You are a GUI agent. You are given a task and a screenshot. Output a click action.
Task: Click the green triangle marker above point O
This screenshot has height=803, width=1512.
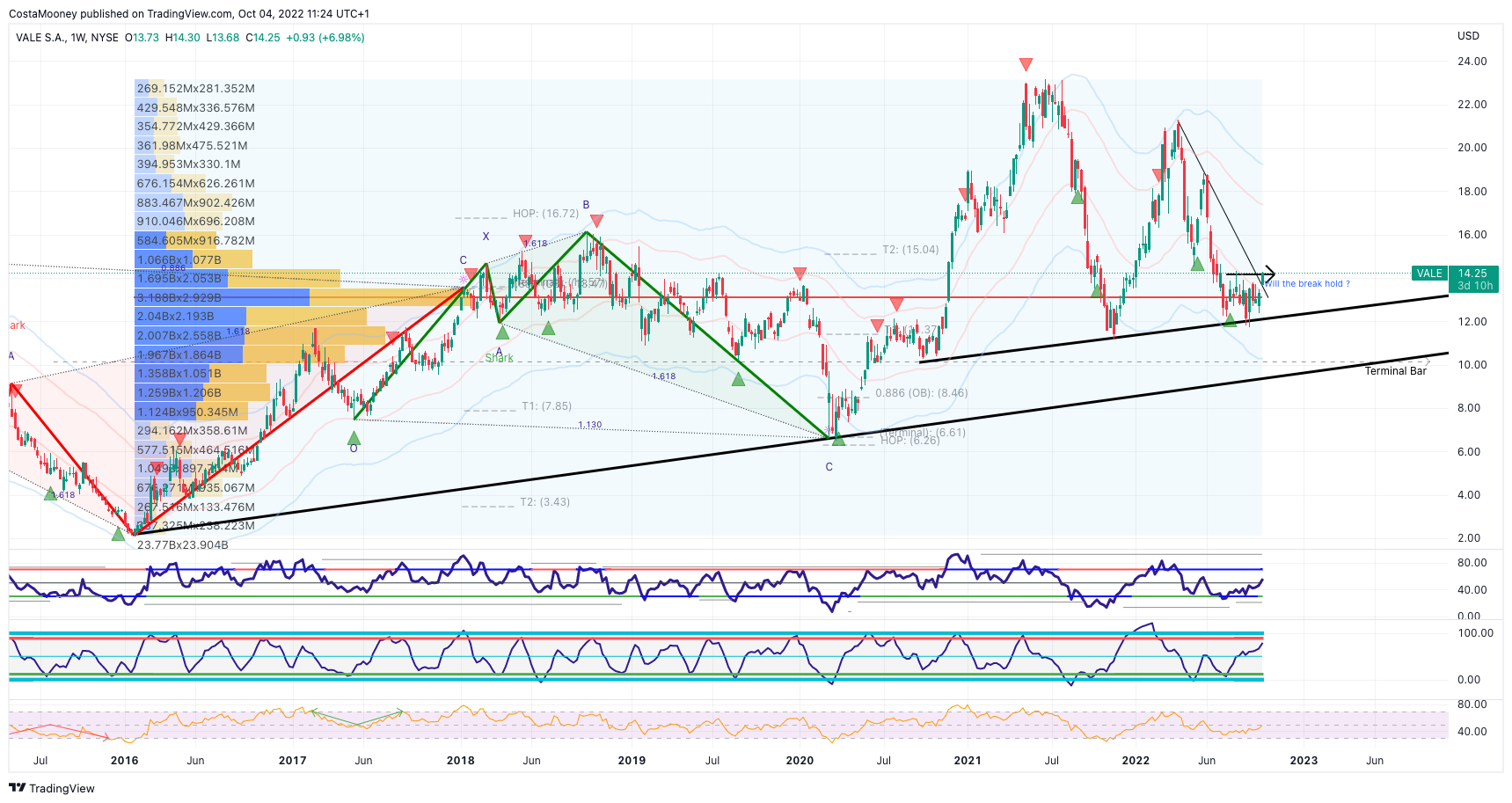pyautogui.click(x=354, y=438)
